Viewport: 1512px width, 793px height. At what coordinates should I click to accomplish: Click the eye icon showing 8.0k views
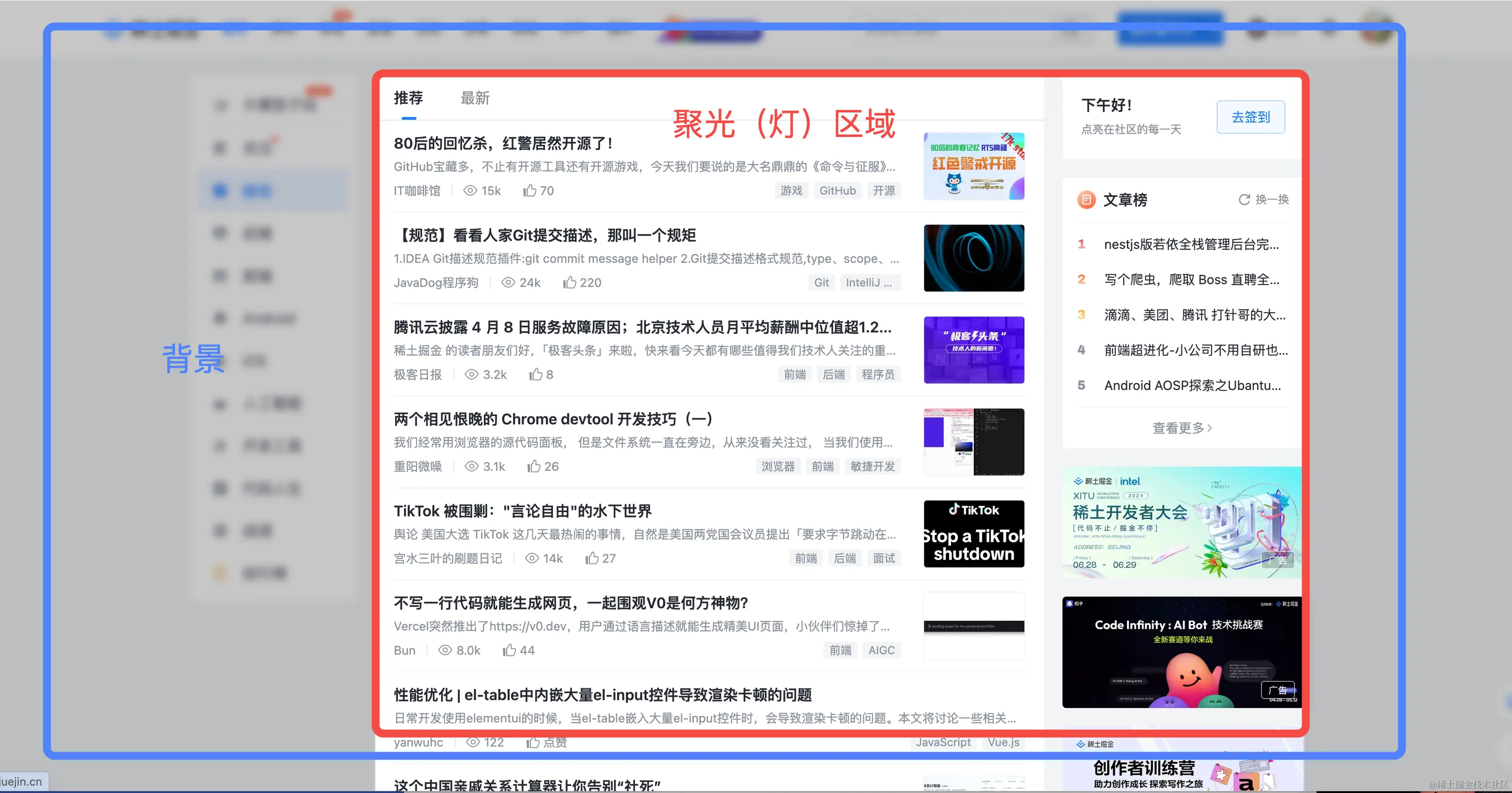click(445, 650)
